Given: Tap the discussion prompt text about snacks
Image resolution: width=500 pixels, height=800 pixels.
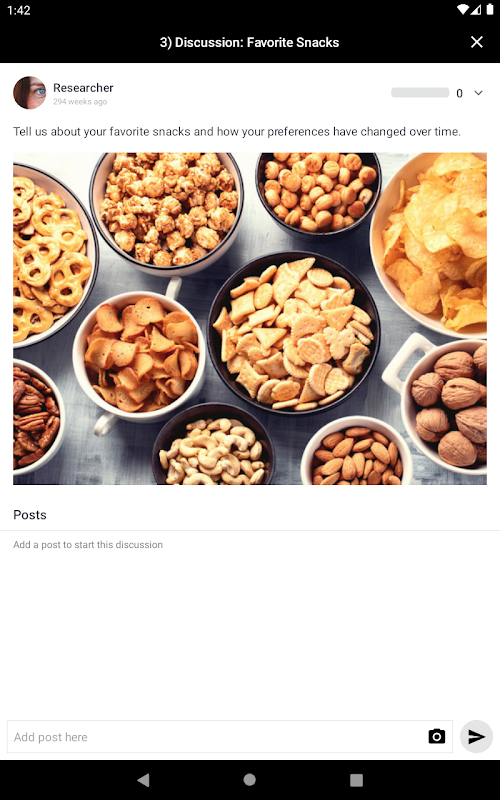Looking at the screenshot, I should (x=237, y=132).
